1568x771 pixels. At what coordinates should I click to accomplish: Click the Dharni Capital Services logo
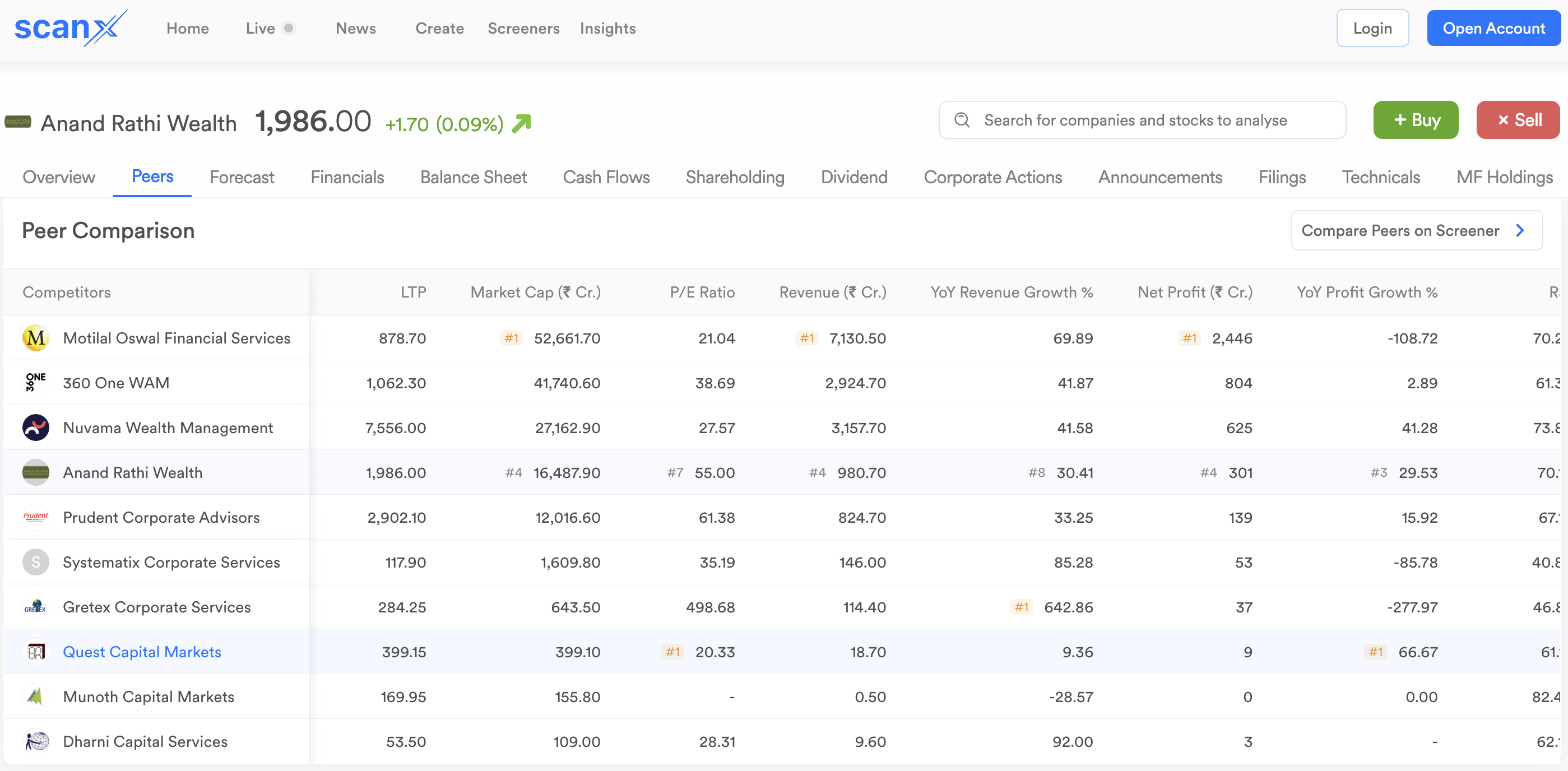click(36, 741)
